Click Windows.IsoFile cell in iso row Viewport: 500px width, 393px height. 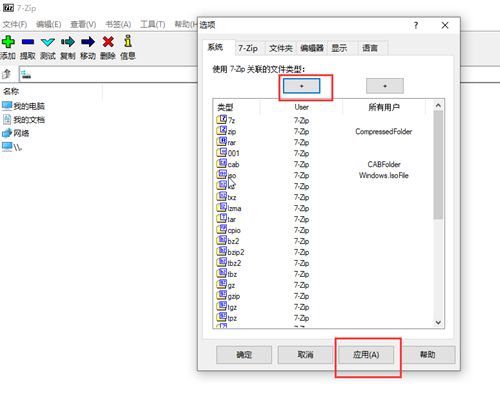point(384,175)
